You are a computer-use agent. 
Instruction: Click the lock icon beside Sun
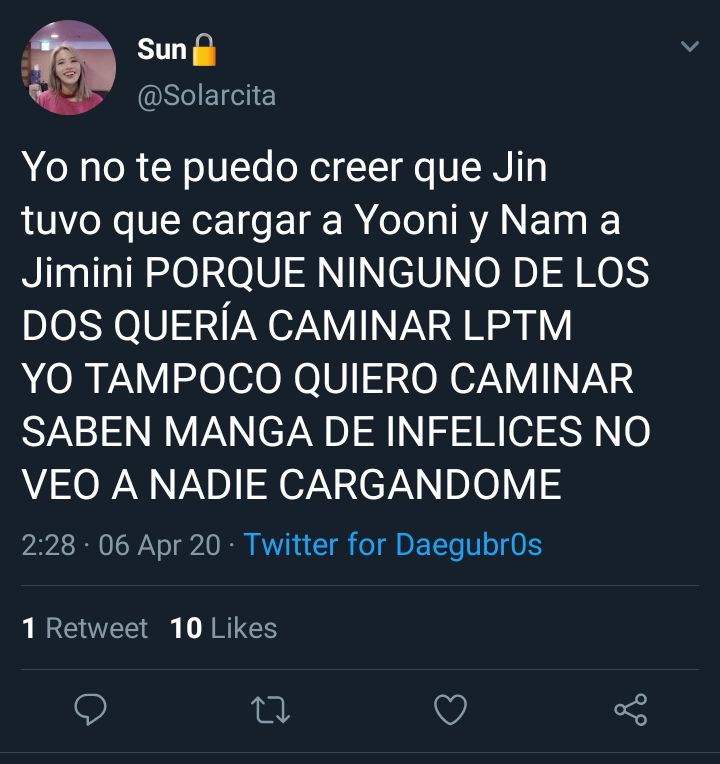pos(204,50)
